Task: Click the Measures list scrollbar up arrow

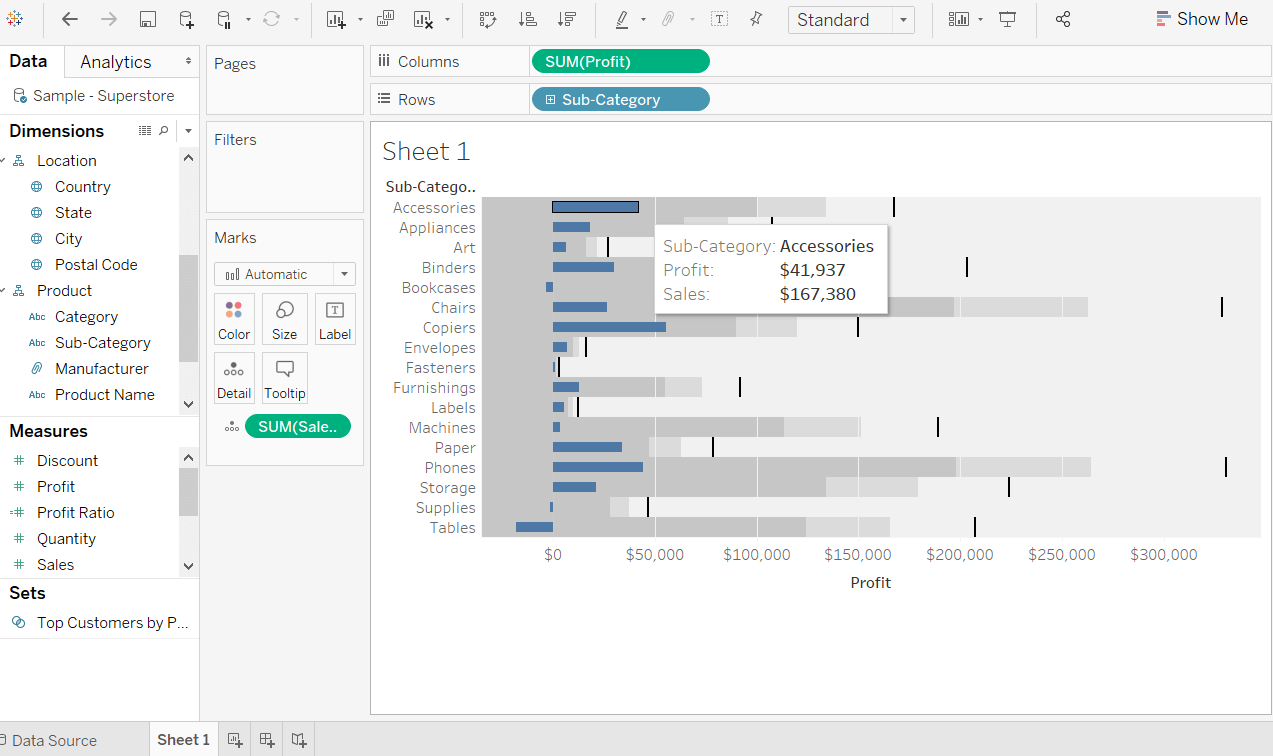Action: click(188, 457)
